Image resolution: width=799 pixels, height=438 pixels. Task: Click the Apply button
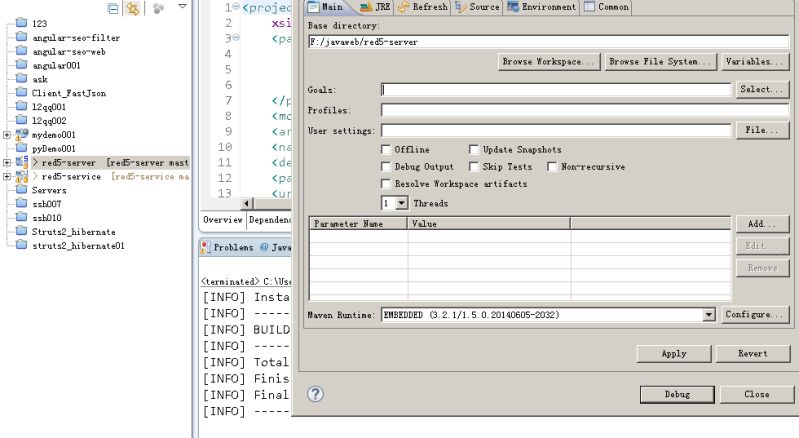click(x=674, y=353)
